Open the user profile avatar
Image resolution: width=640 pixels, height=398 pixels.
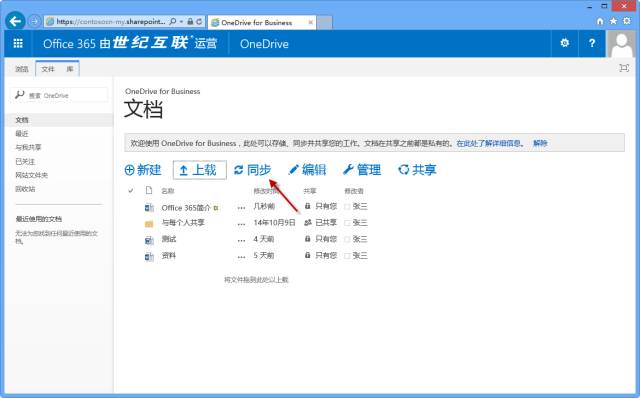tap(622, 43)
